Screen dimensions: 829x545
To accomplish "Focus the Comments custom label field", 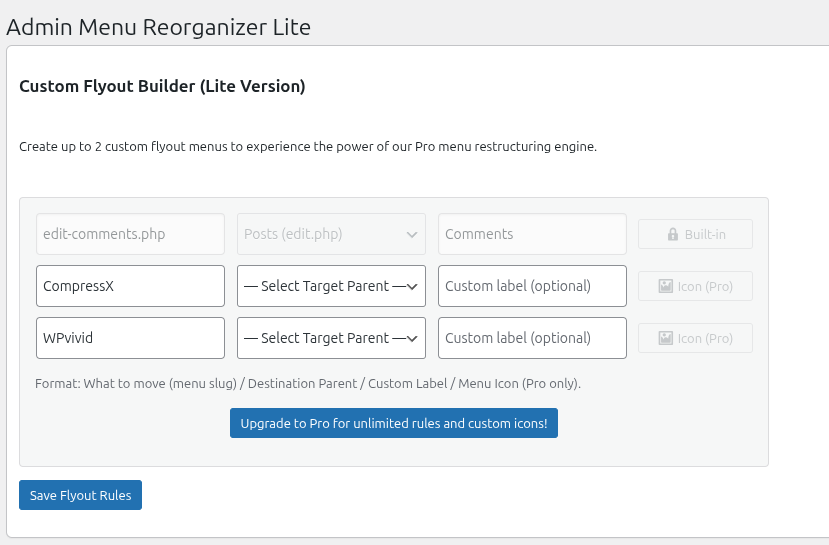I will 532,234.
